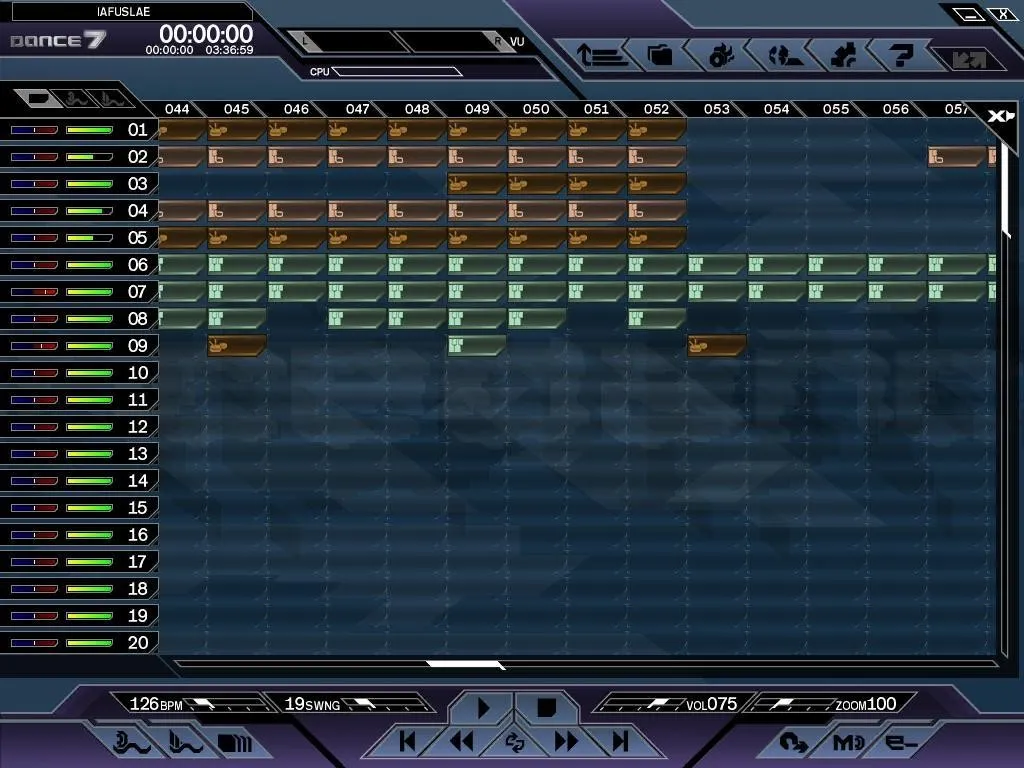Click the globe icon in the top toolbar
The width and height of the screenshot is (1024, 768).
[781, 56]
